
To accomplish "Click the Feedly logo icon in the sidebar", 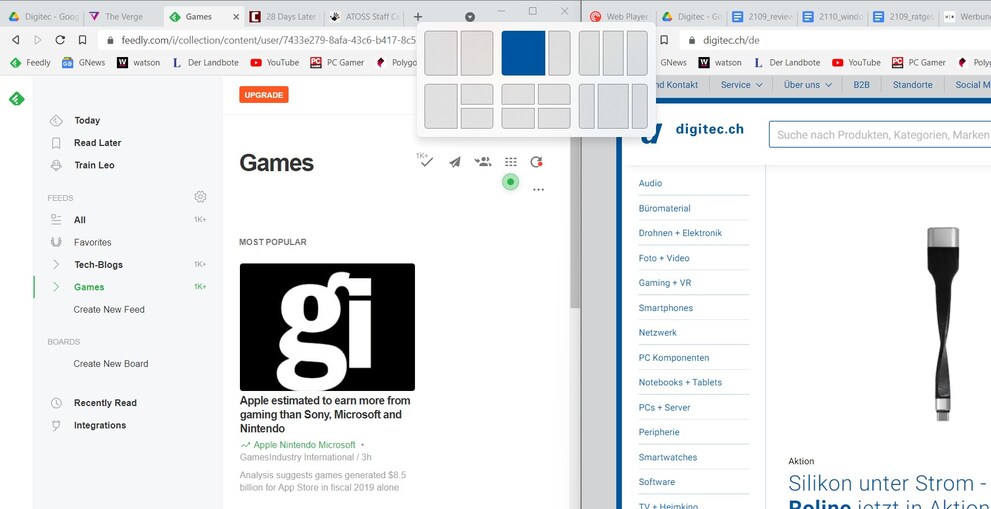I will [x=16, y=99].
